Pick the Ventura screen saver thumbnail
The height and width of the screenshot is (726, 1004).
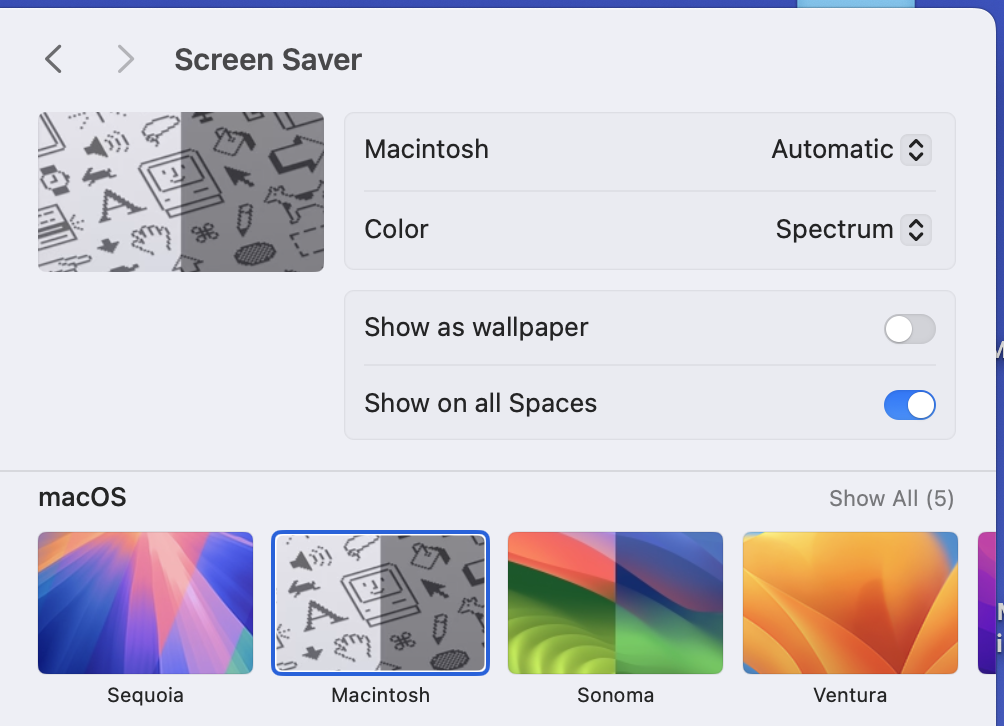(x=850, y=602)
